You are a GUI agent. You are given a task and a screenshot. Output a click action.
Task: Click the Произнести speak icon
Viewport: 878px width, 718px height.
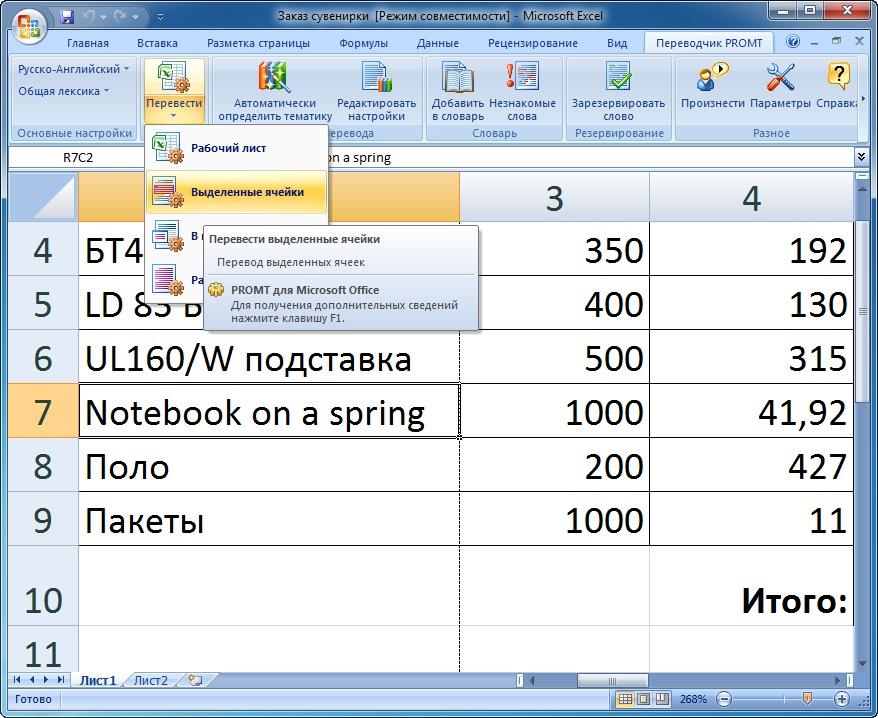coord(712,77)
